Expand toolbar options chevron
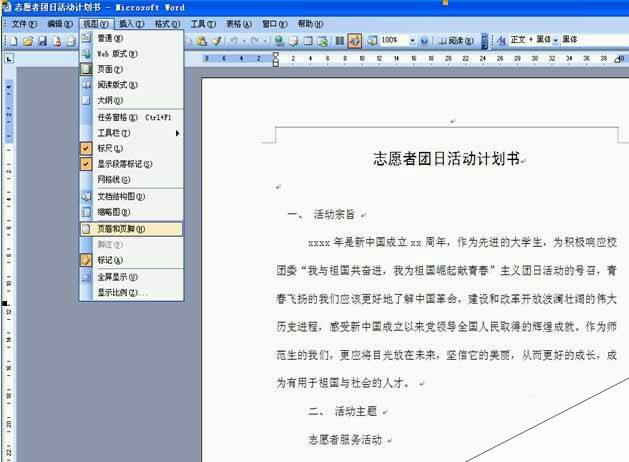 click(x=485, y=41)
